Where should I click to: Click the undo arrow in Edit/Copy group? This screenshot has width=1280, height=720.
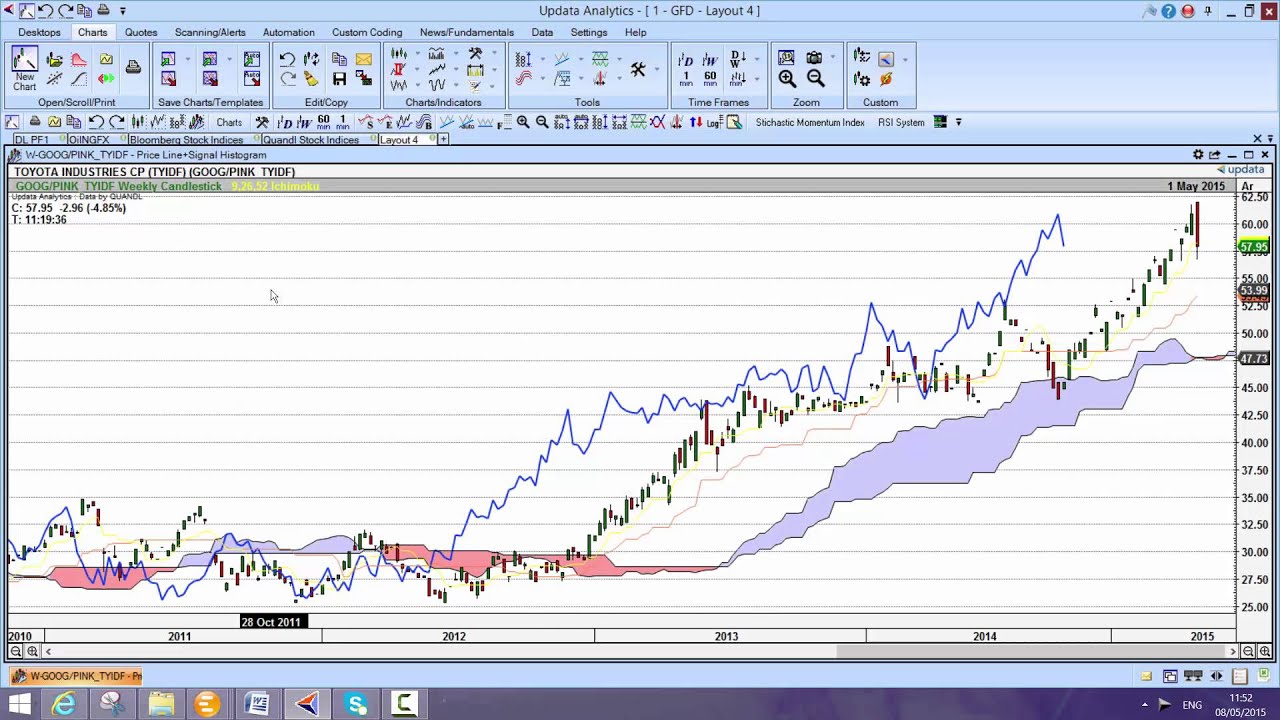(287, 60)
